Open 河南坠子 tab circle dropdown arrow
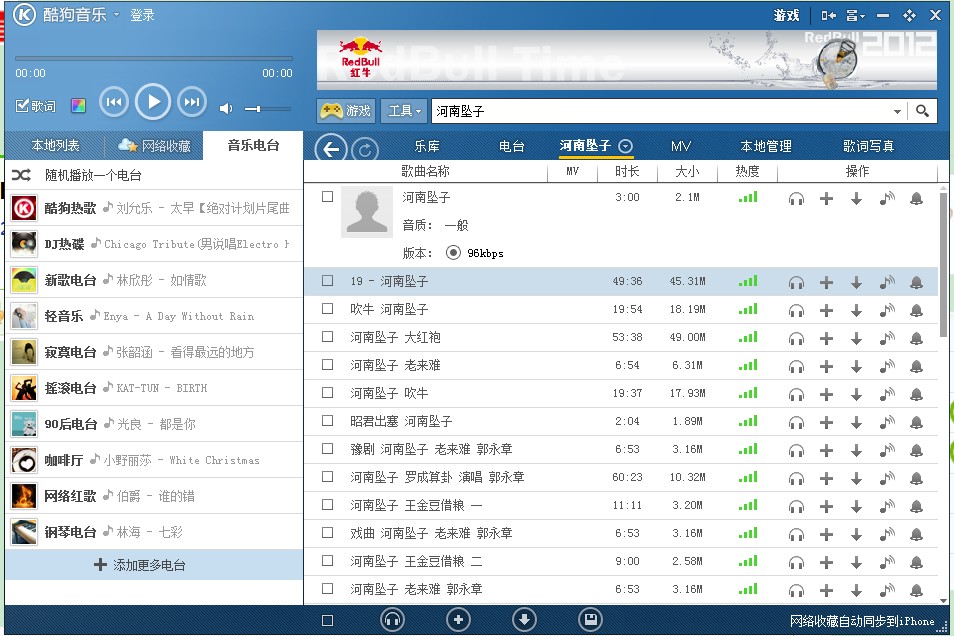The height and width of the screenshot is (636, 954). point(625,146)
